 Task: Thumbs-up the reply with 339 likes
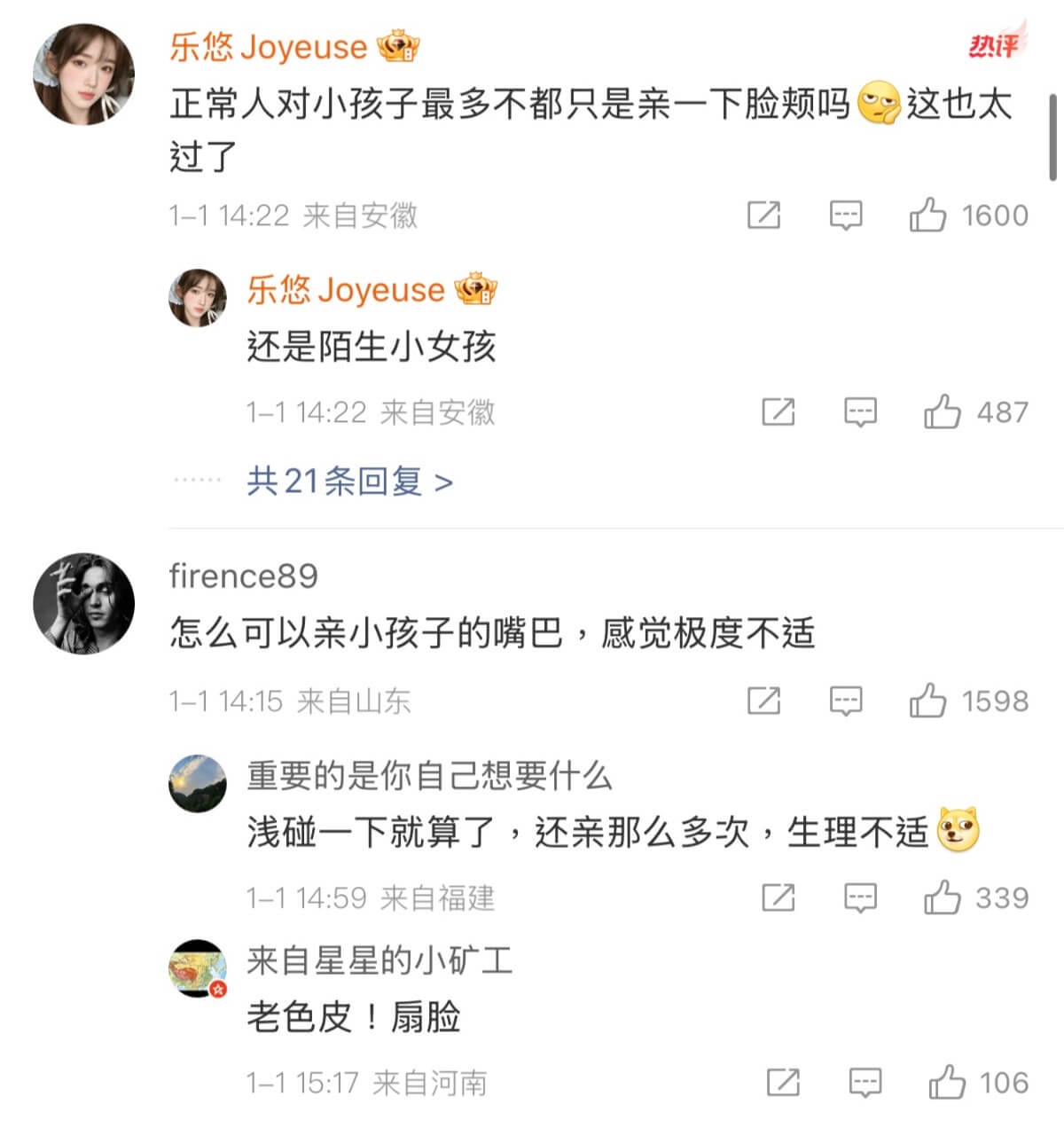tap(942, 898)
